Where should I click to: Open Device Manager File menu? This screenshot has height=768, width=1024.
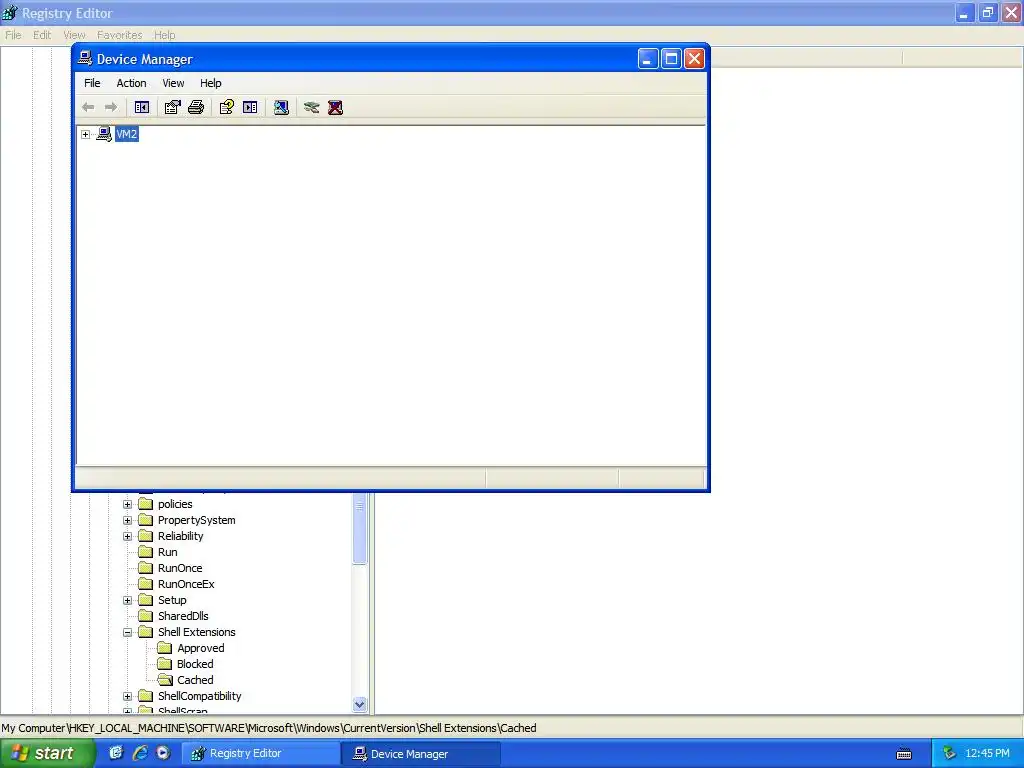point(92,83)
